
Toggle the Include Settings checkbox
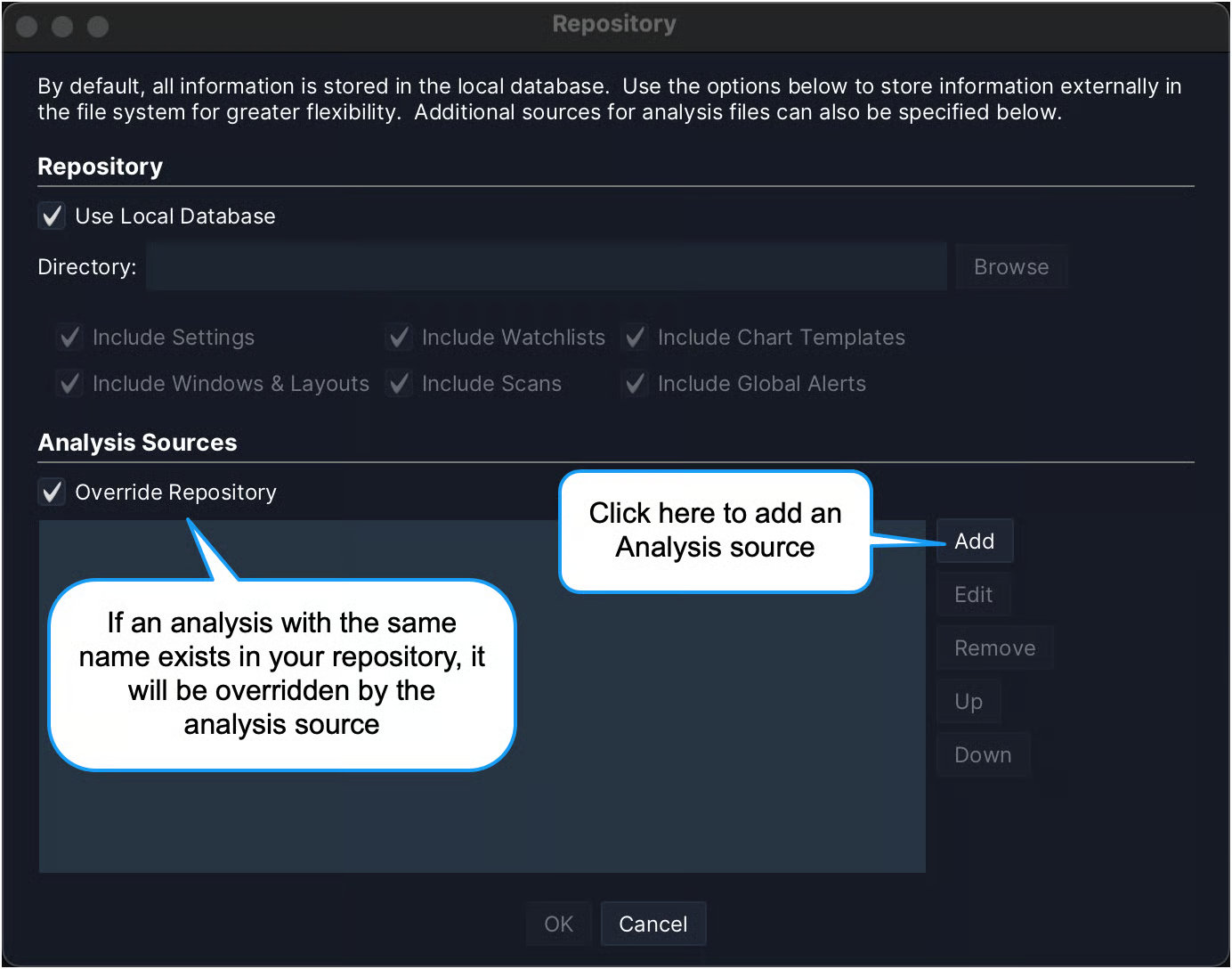click(x=70, y=338)
